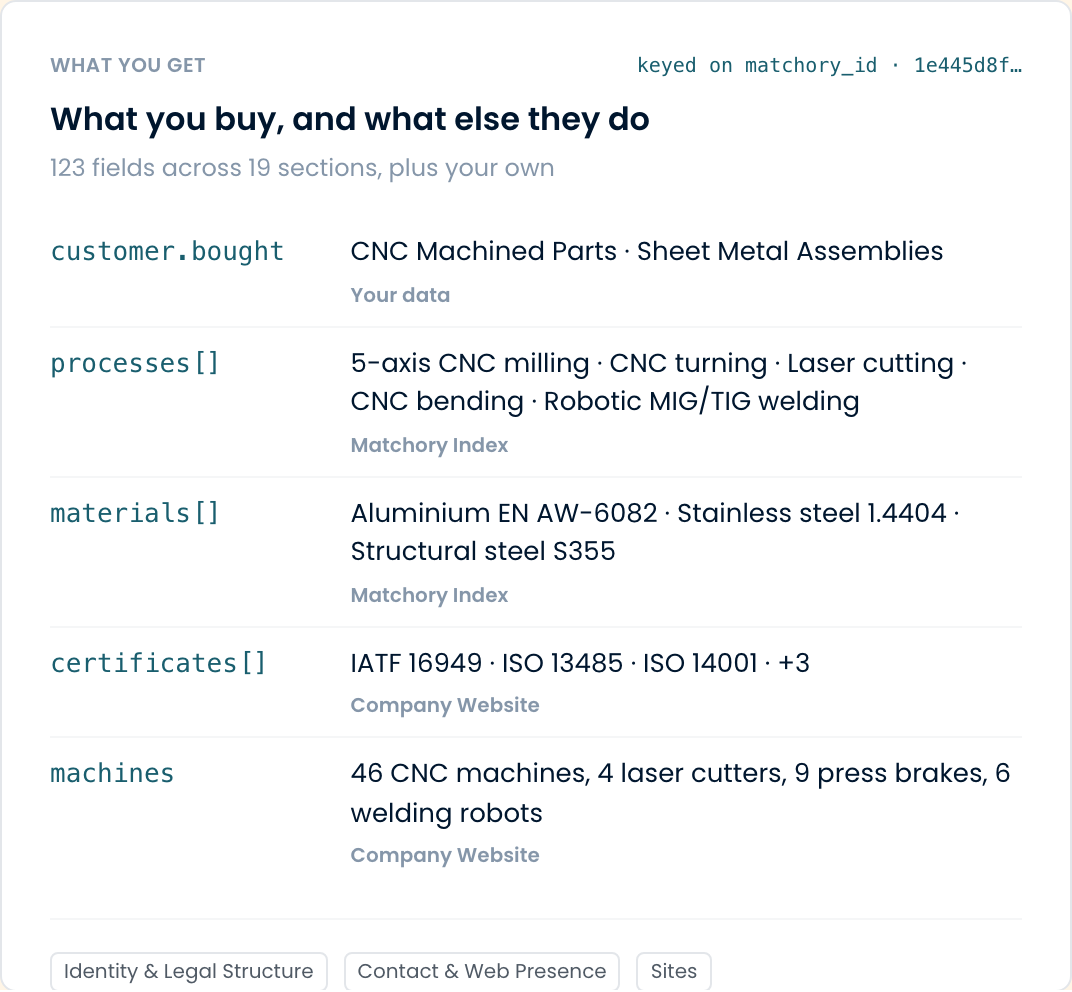Click the materials[] field name
Screen dimensions: 1072x992
pos(135,513)
